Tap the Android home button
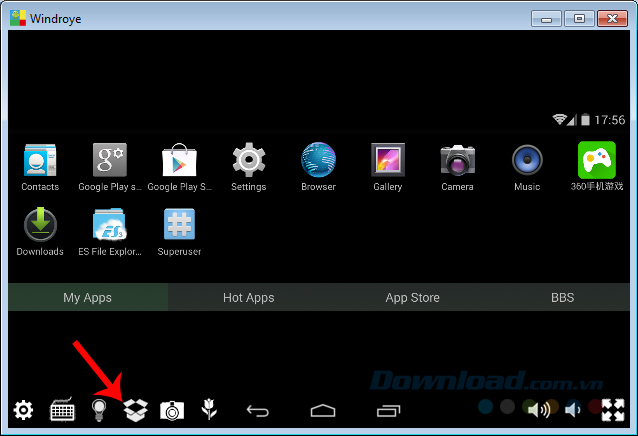The height and width of the screenshot is (436, 638). (x=323, y=411)
